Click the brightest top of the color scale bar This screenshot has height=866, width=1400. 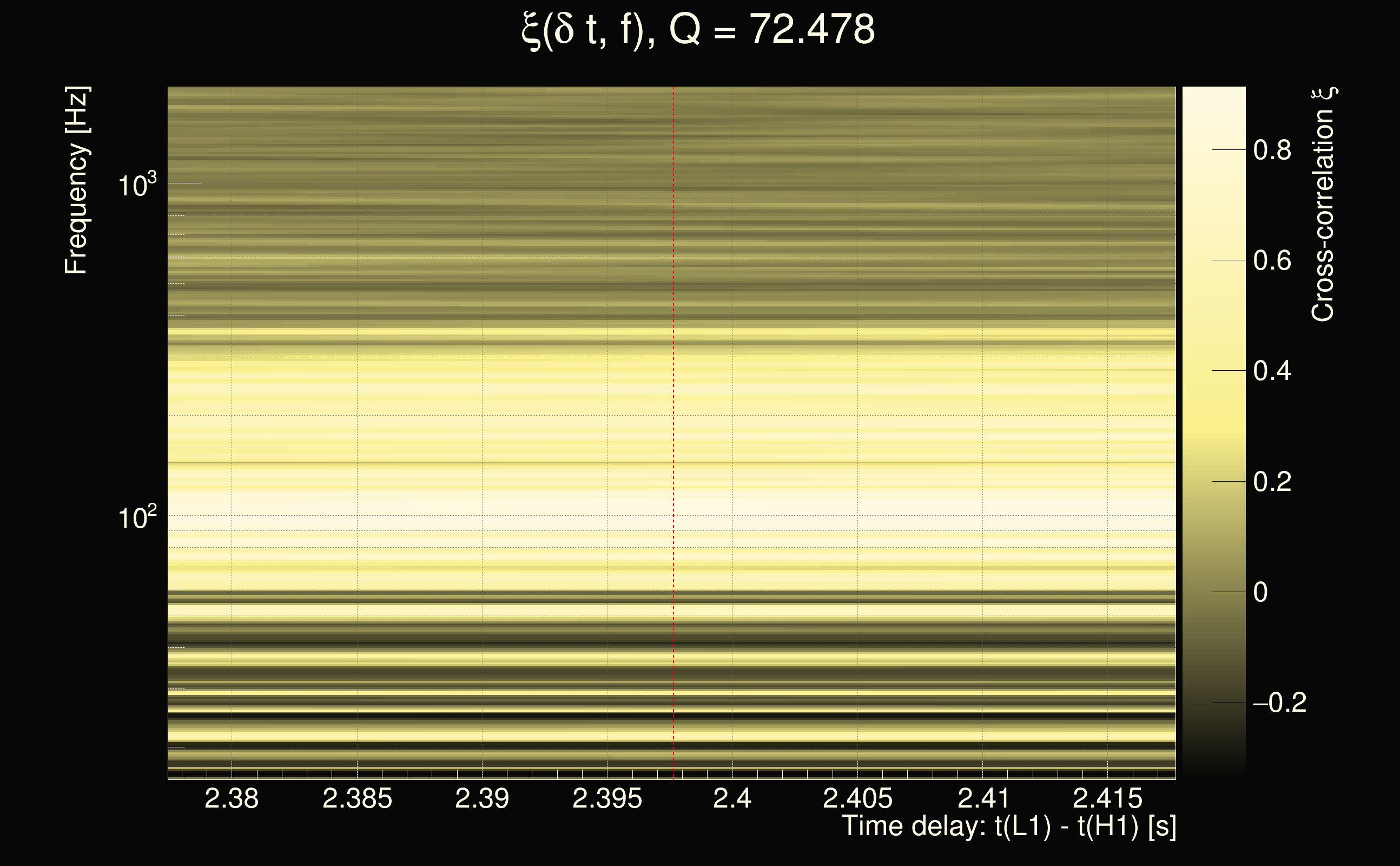[1213, 95]
